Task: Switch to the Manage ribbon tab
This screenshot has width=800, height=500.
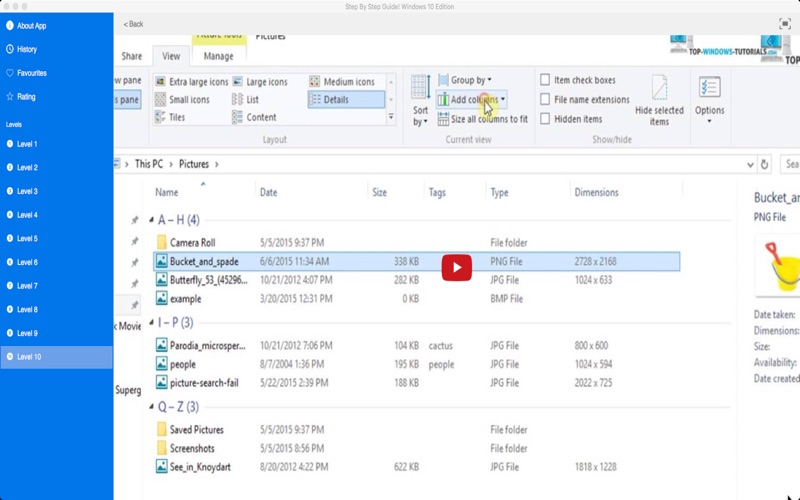Action: point(218,56)
